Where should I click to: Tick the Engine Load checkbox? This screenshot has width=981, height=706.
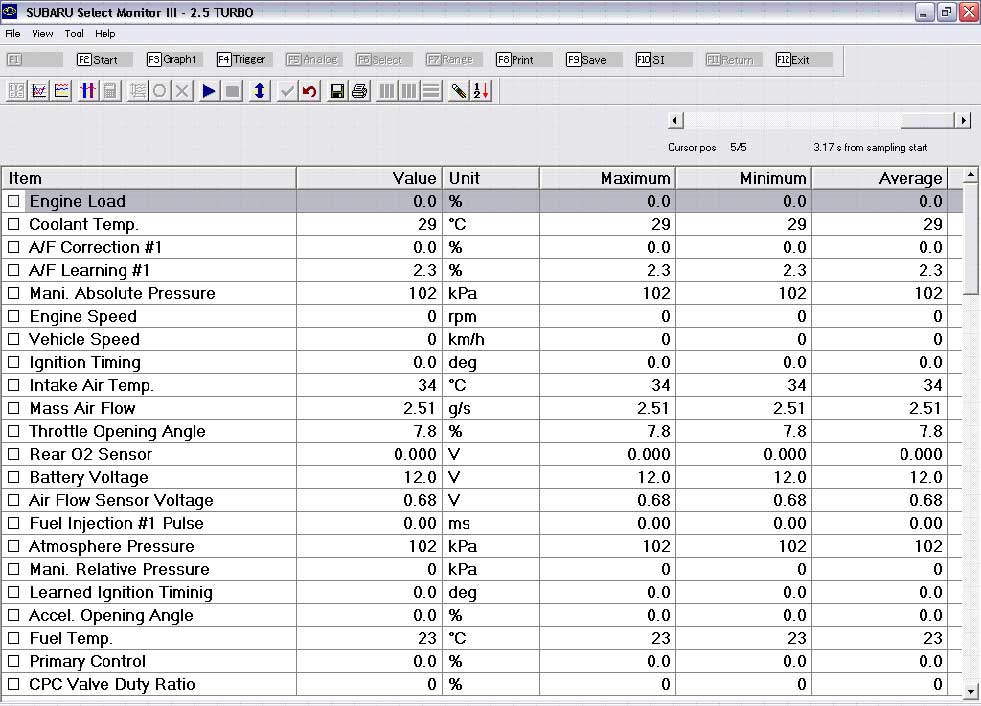point(14,201)
